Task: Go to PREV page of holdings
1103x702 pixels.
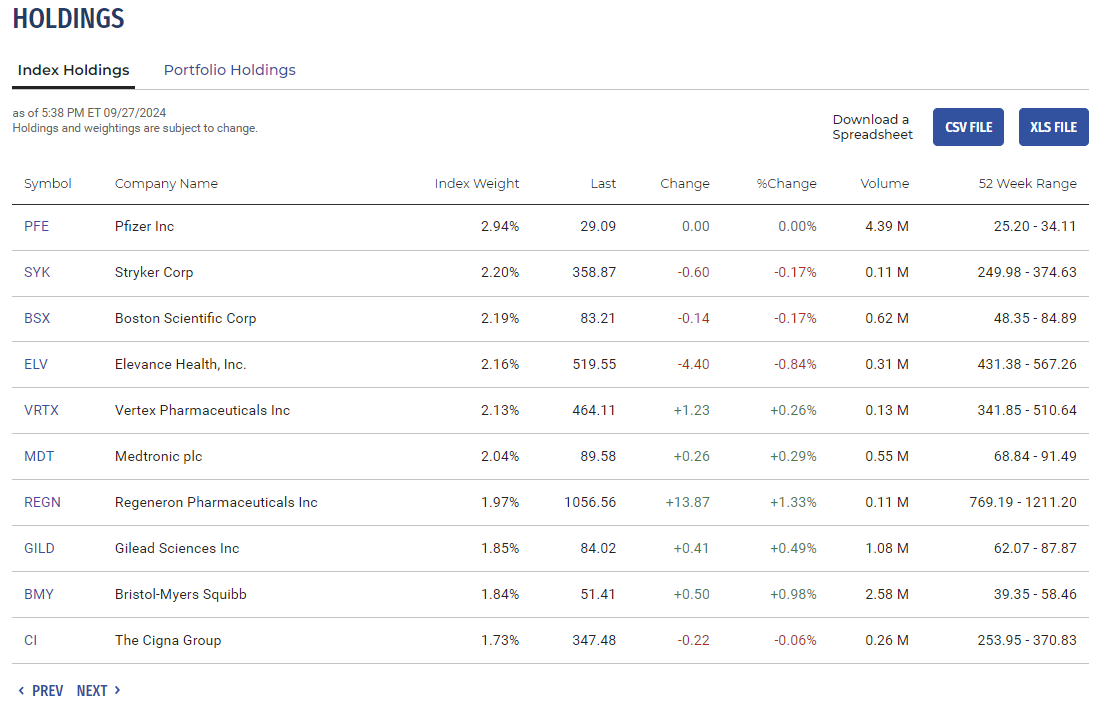Action: tap(41, 691)
